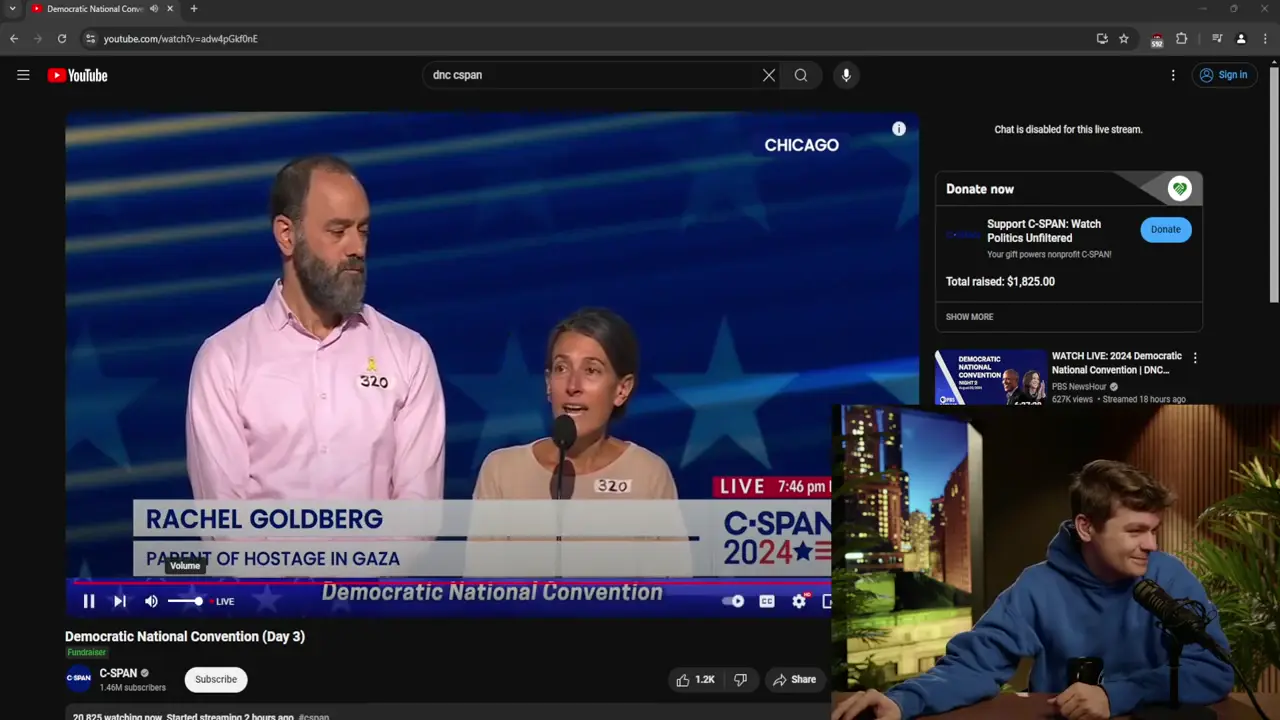This screenshot has width=1280, height=720.
Task: Open options menu on PBS NewsHour video
Action: tap(1195, 357)
